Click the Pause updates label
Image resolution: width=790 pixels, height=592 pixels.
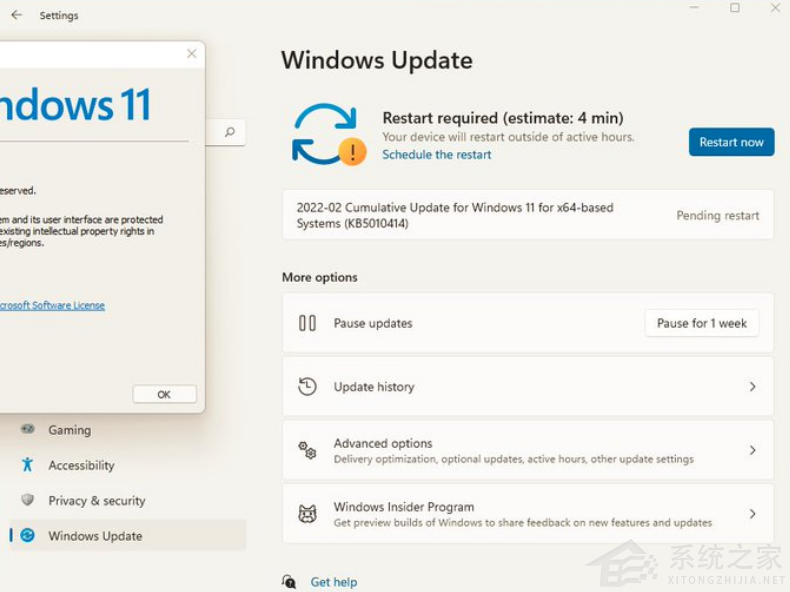coord(373,323)
